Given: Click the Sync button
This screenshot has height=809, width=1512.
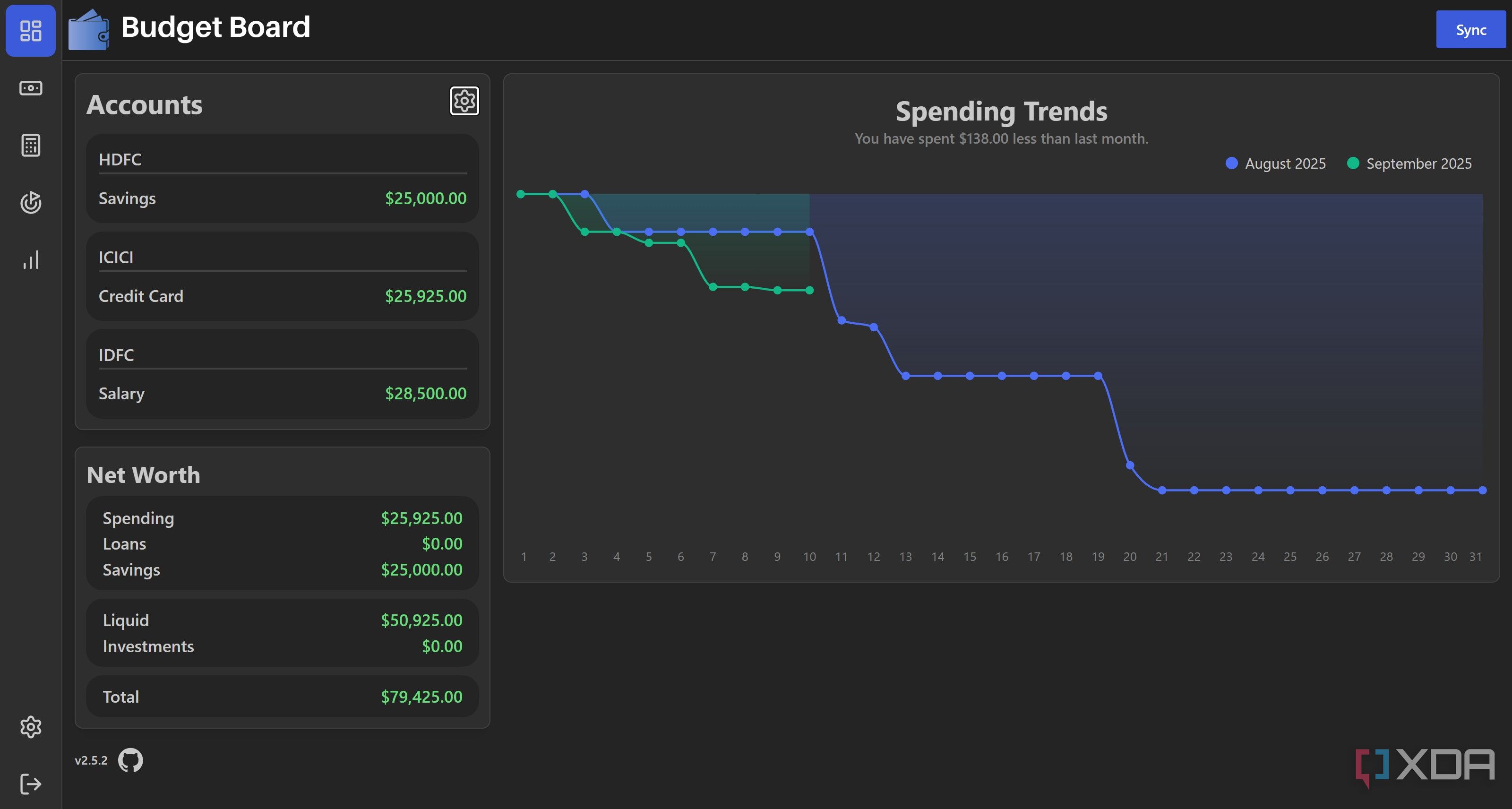Looking at the screenshot, I should click(1470, 29).
